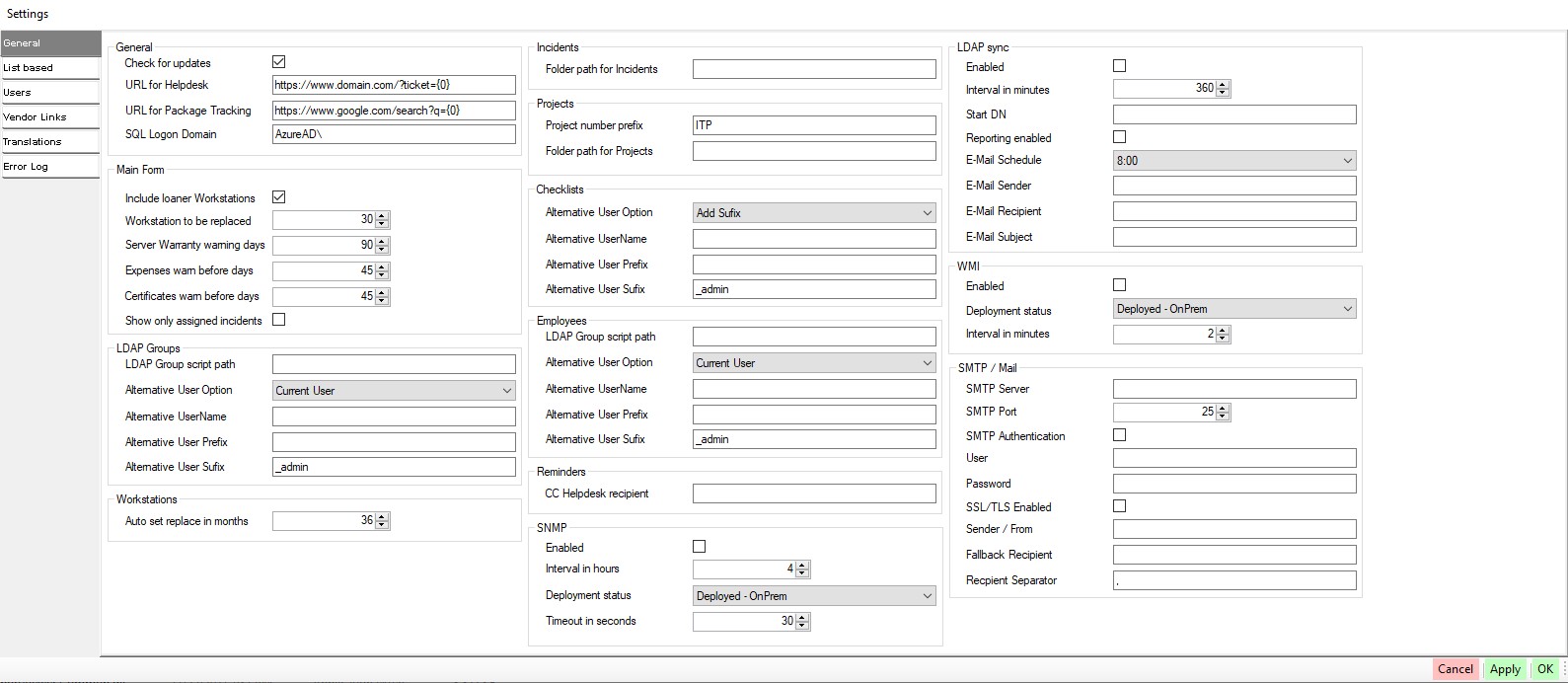The image size is (1568, 683).
Task: Expand SNMP Deployment status dropdown
Action: [x=814, y=596]
